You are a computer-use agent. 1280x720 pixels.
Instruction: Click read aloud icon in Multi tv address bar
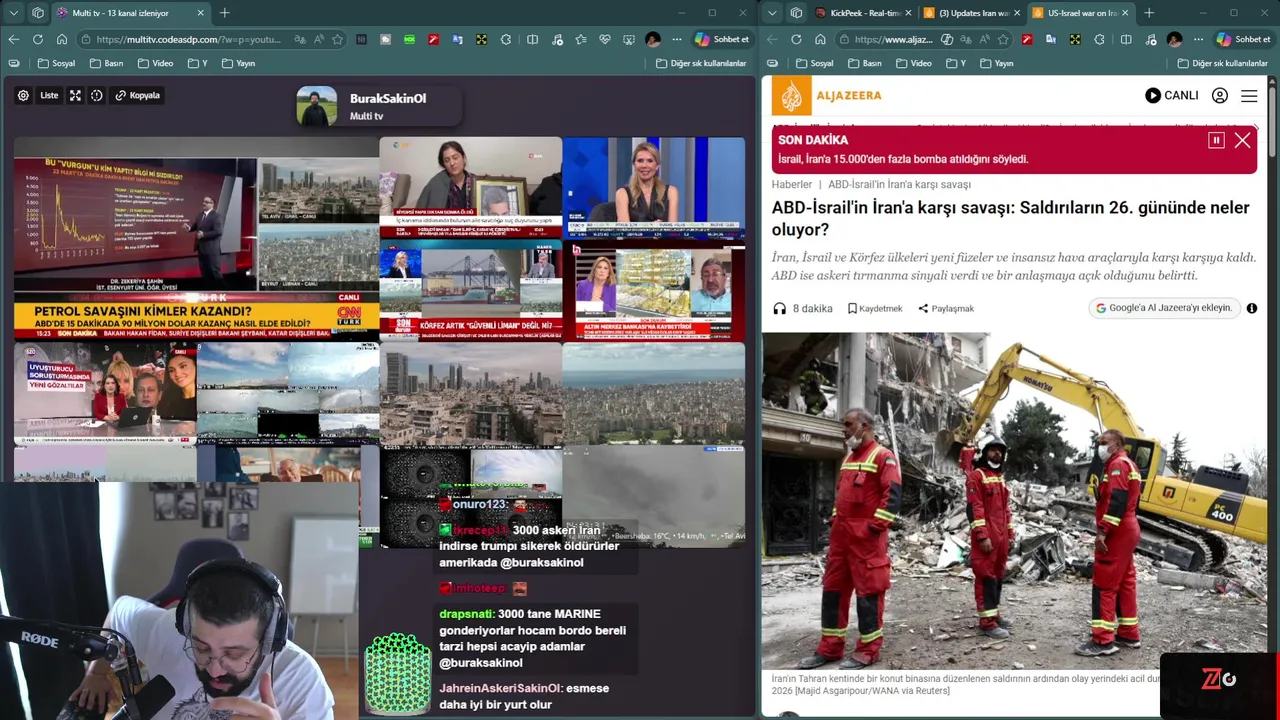319,39
